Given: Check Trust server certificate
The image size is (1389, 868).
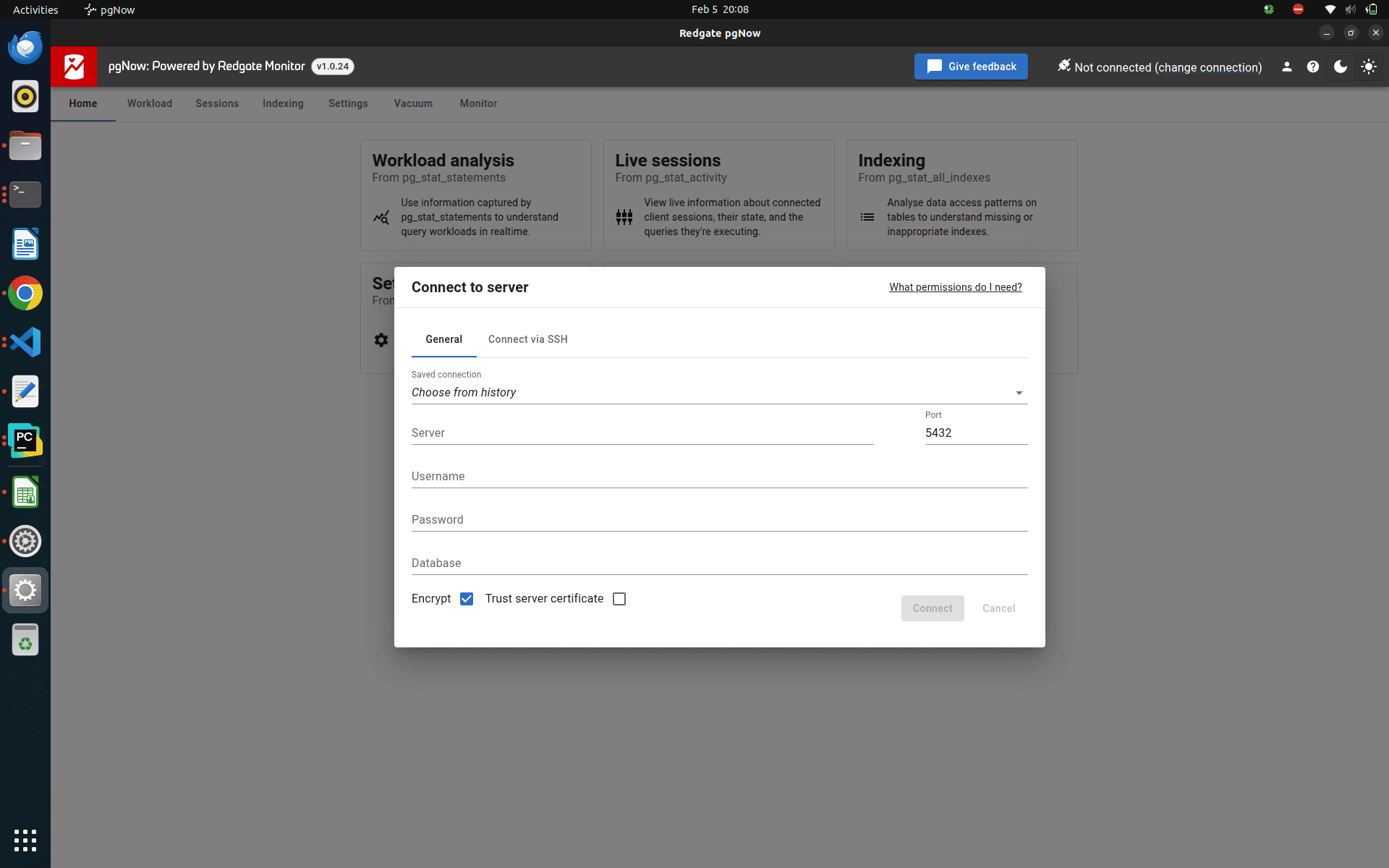Looking at the screenshot, I should [619, 598].
